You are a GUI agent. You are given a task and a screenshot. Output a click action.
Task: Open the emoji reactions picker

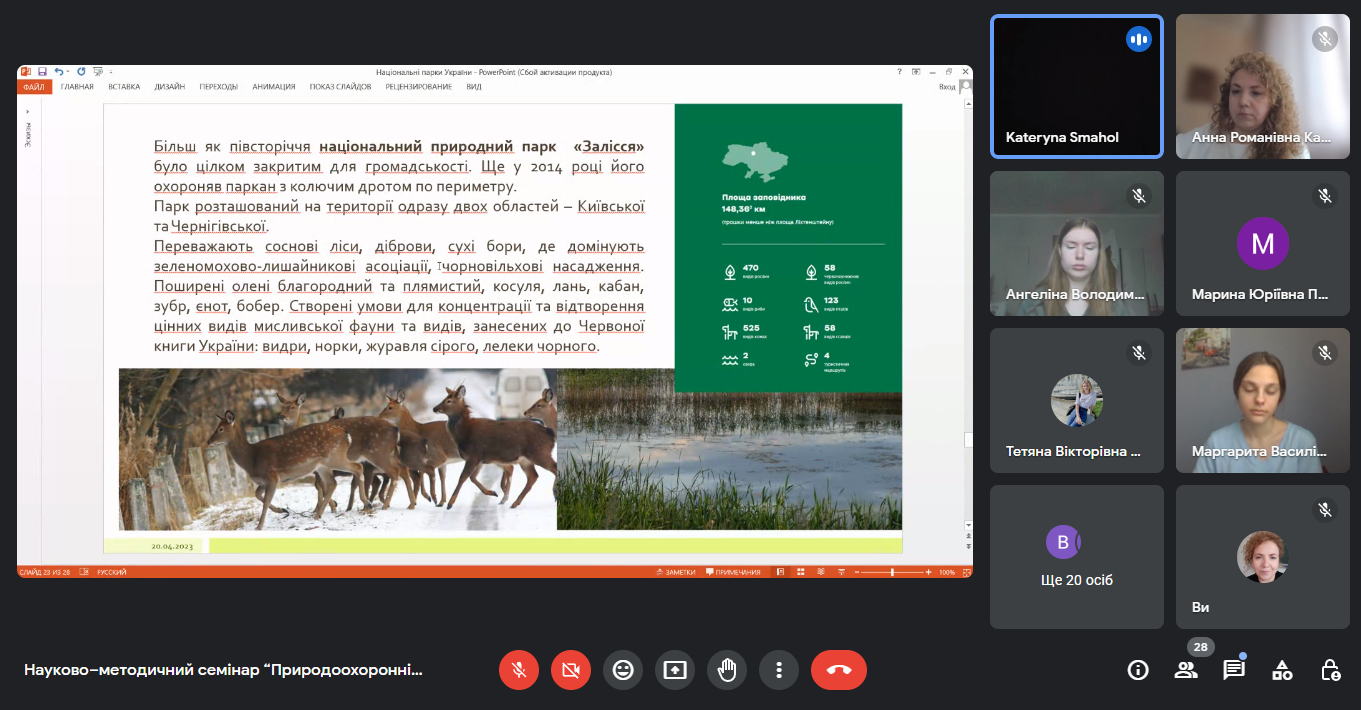pyautogui.click(x=623, y=670)
